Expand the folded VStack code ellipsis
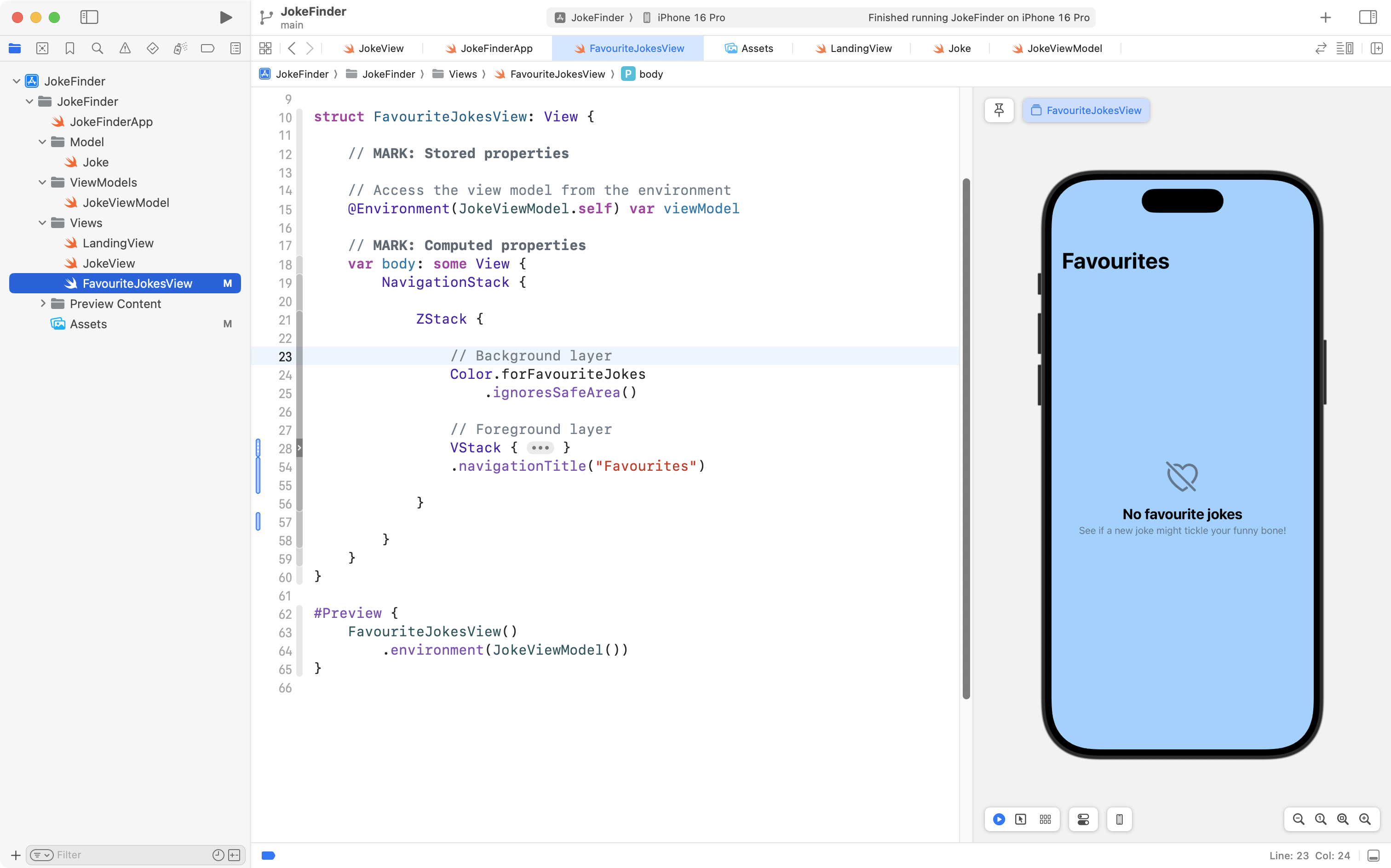The height and width of the screenshot is (868, 1391). (x=540, y=448)
